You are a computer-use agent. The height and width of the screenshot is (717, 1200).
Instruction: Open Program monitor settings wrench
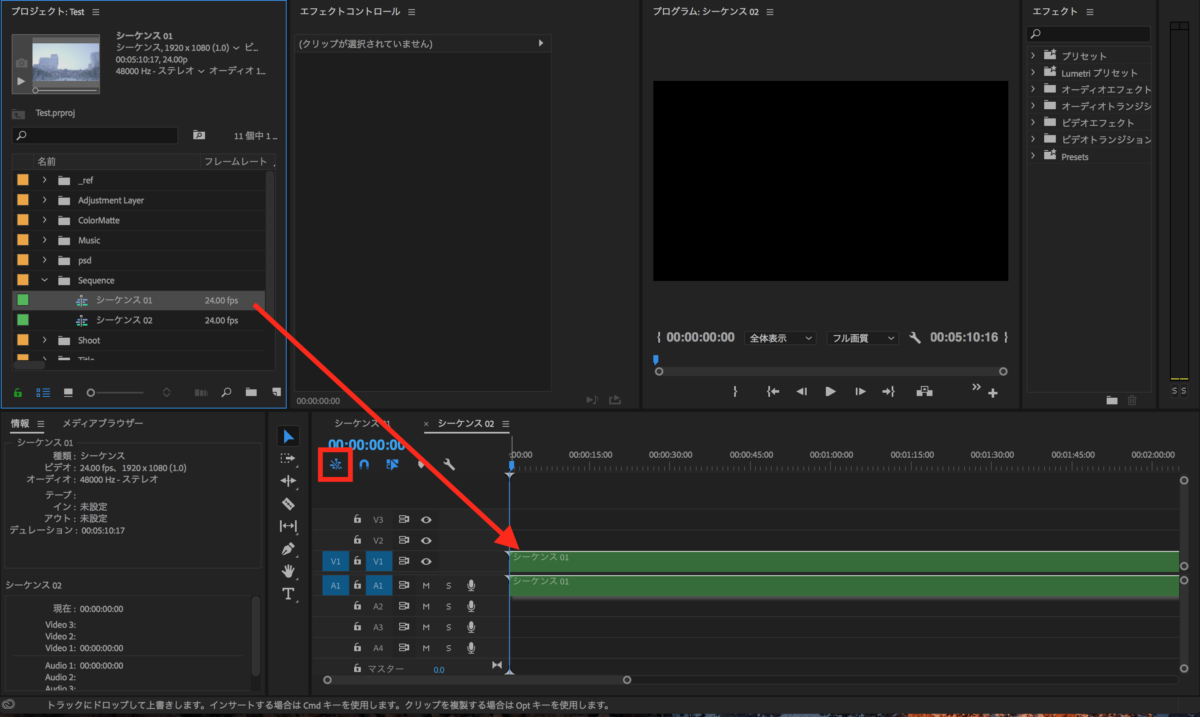pos(915,338)
